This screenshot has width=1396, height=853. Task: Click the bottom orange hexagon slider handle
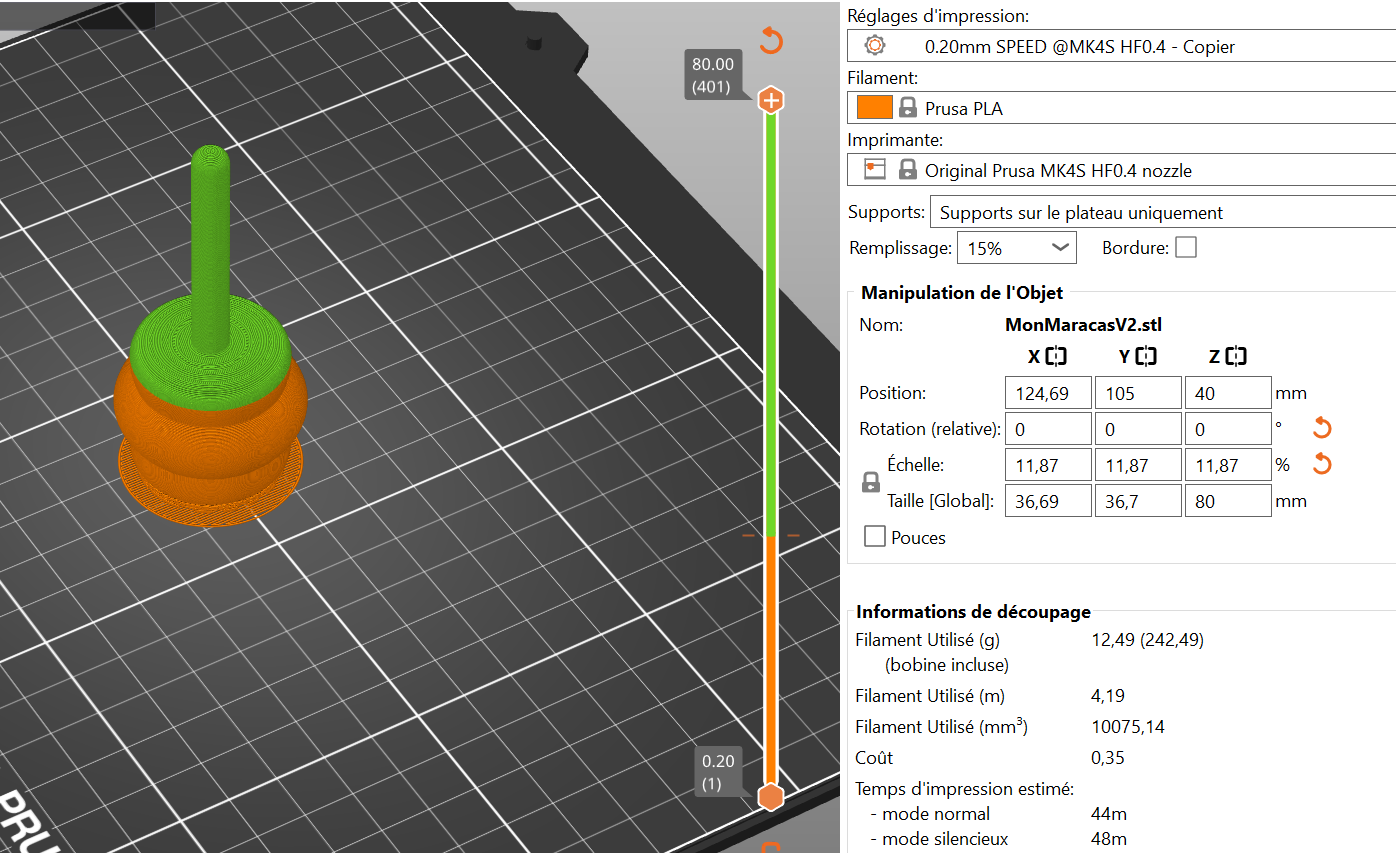coord(770,797)
